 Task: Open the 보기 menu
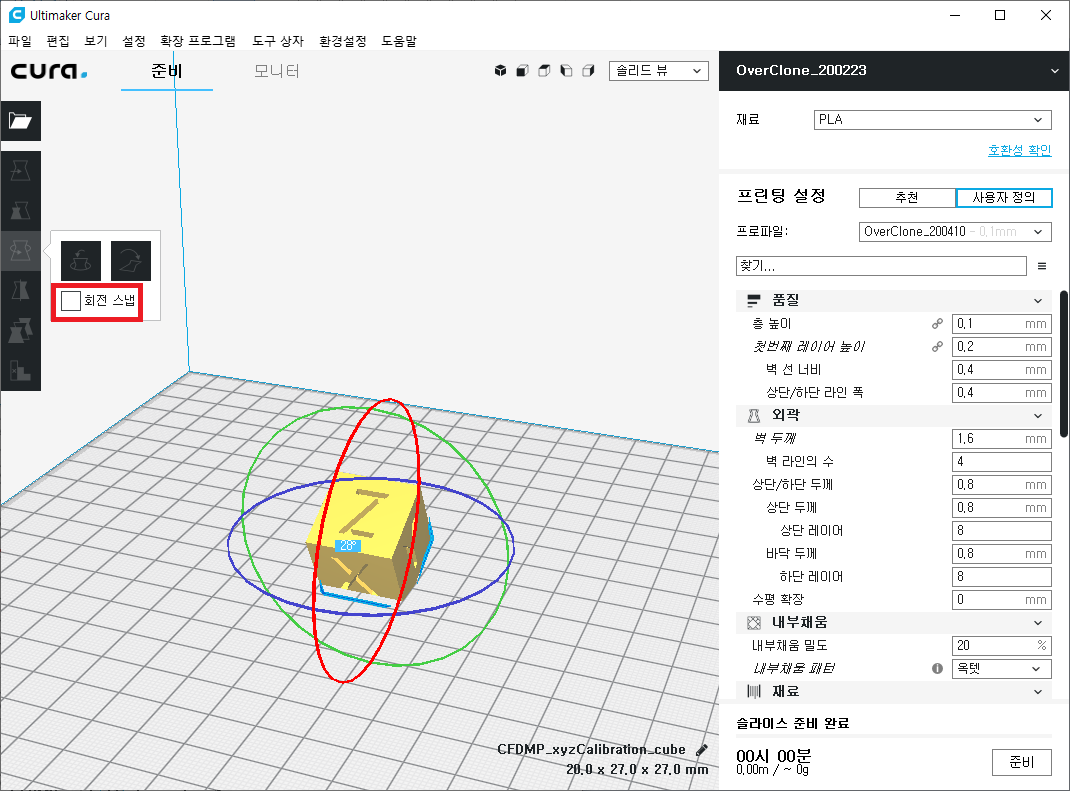pos(96,41)
